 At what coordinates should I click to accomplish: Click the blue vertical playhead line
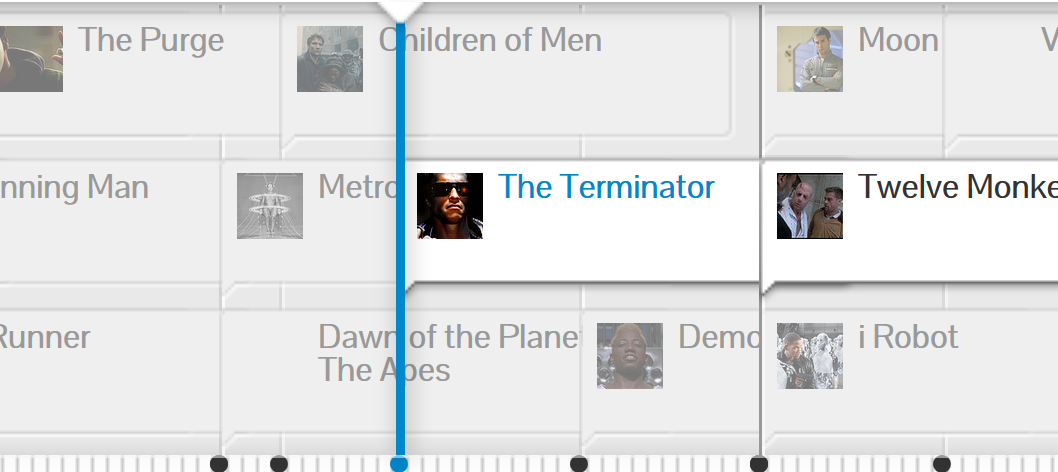click(x=400, y=300)
